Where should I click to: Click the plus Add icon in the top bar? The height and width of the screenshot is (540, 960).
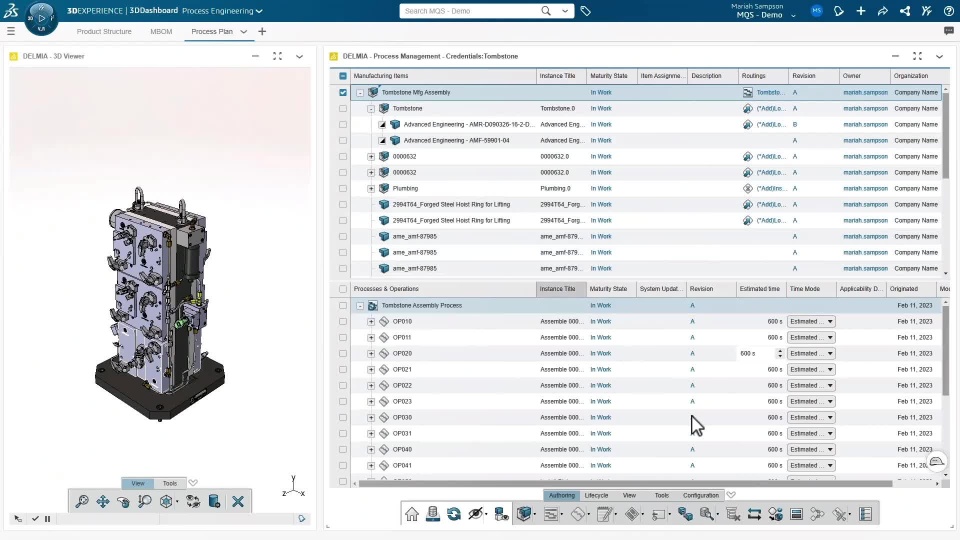coord(861,11)
